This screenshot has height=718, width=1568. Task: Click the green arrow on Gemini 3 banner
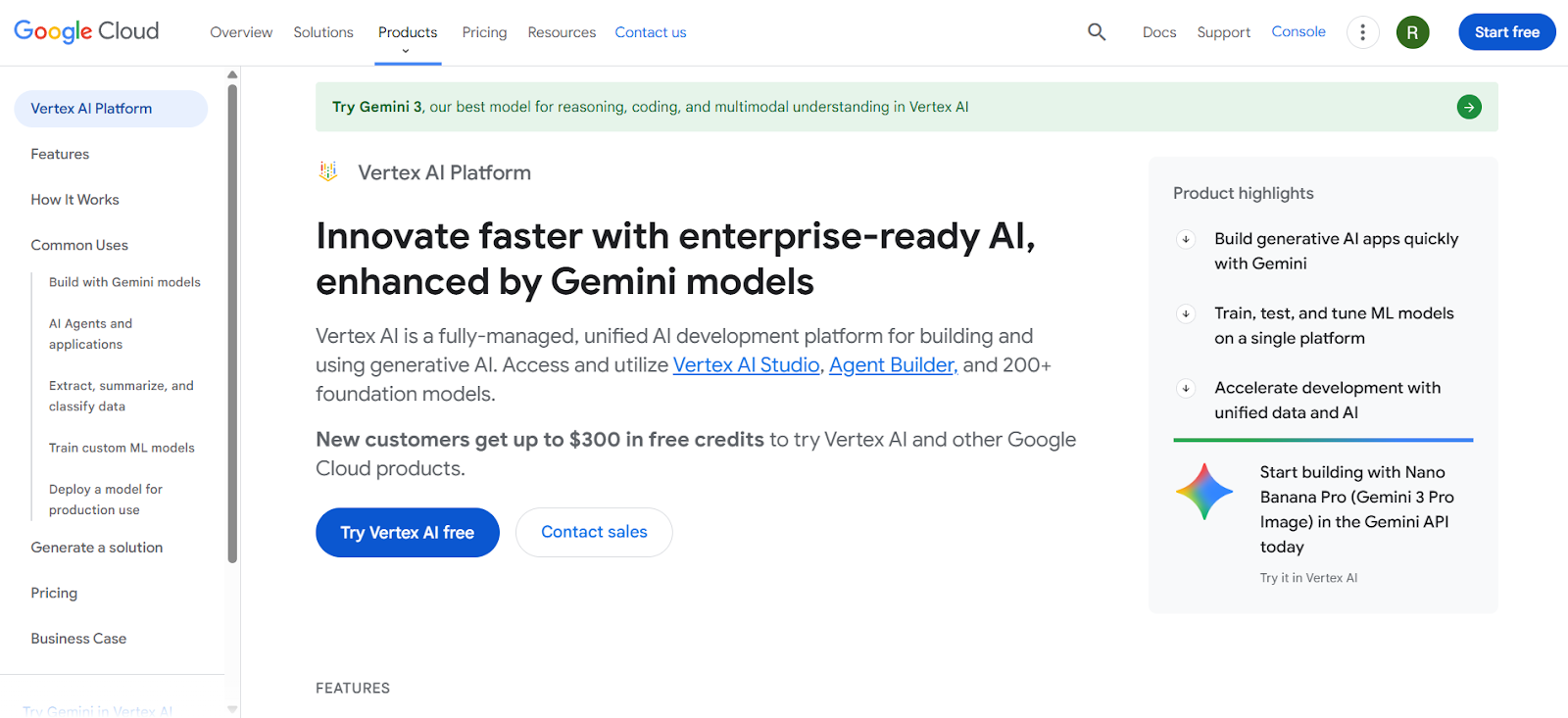click(1469, 107)
